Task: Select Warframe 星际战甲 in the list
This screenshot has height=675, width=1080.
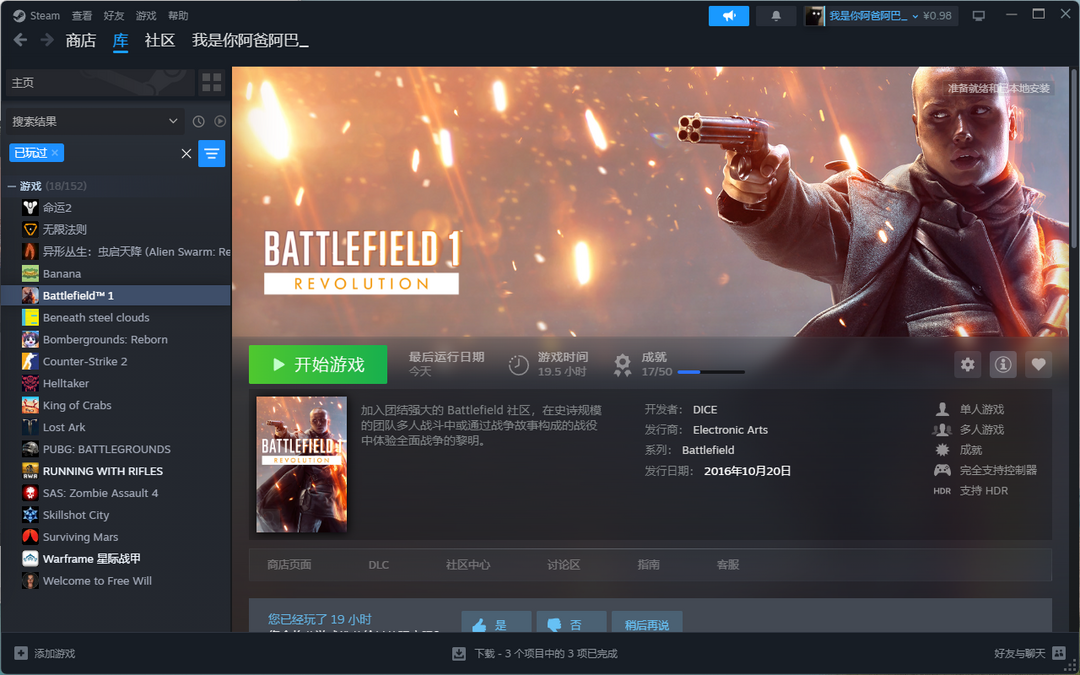Action: (116, 559)
